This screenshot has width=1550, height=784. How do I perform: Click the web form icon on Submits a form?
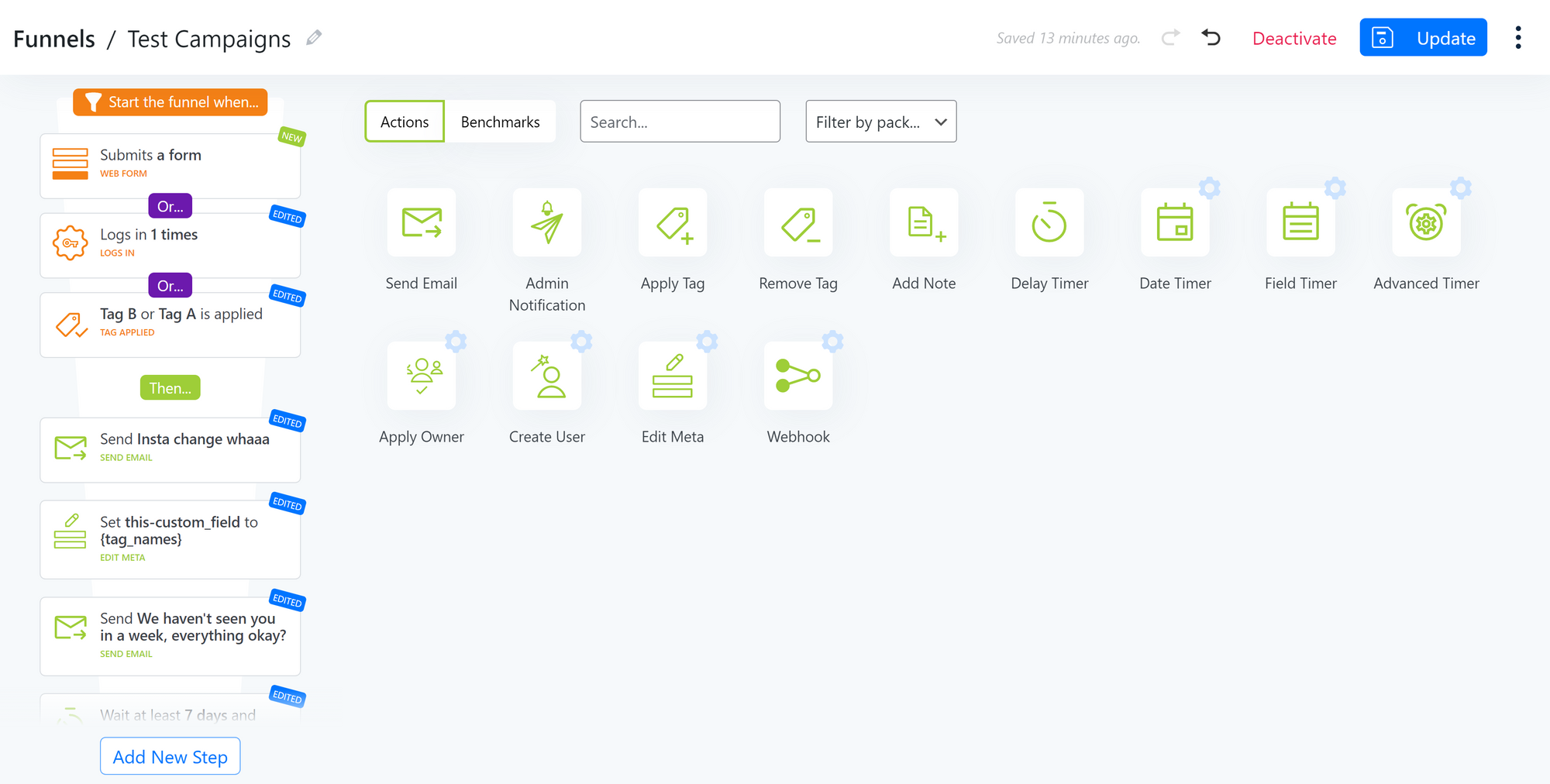[70, 163]
